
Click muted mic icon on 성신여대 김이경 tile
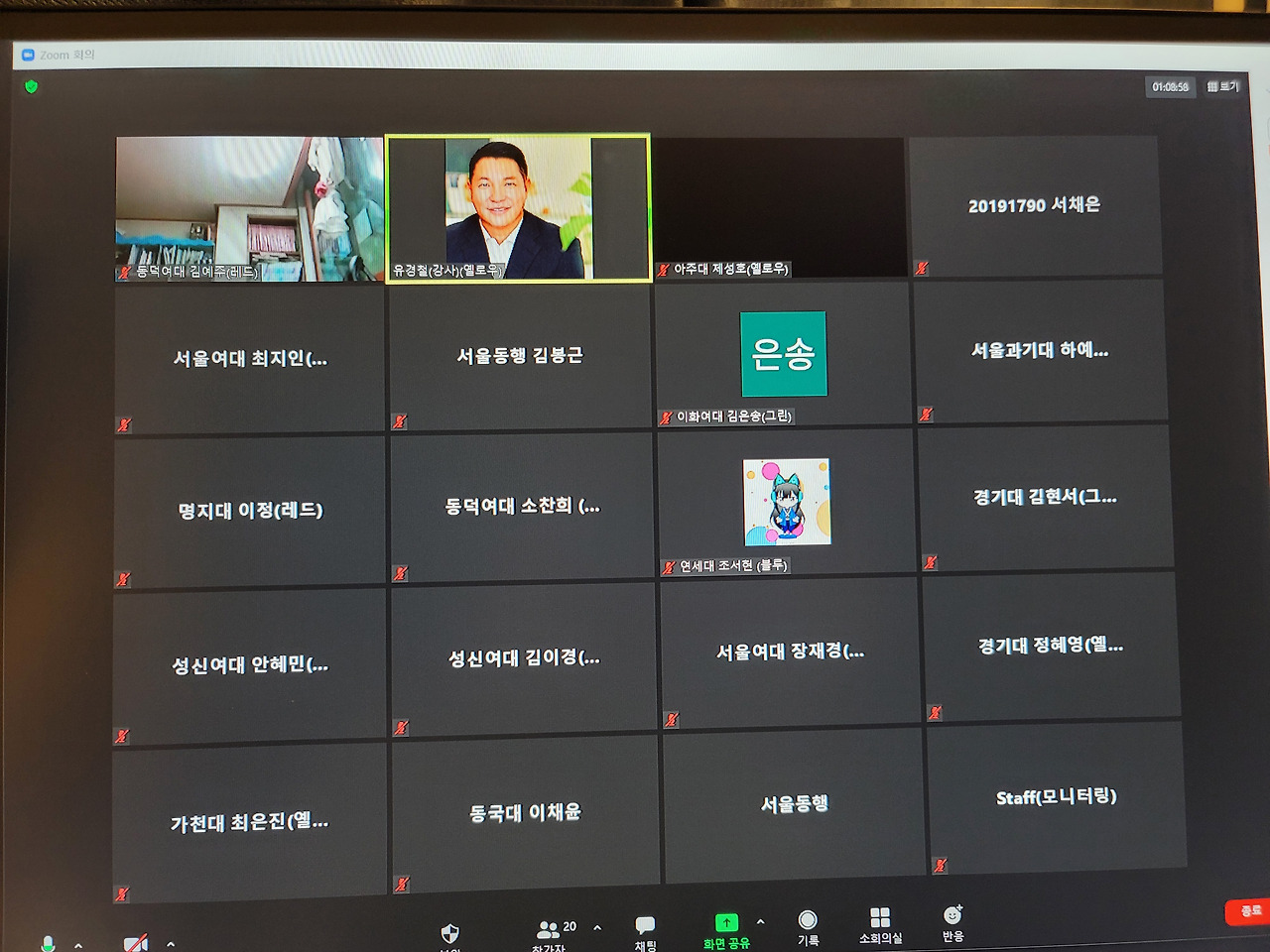tap(401, 728)
